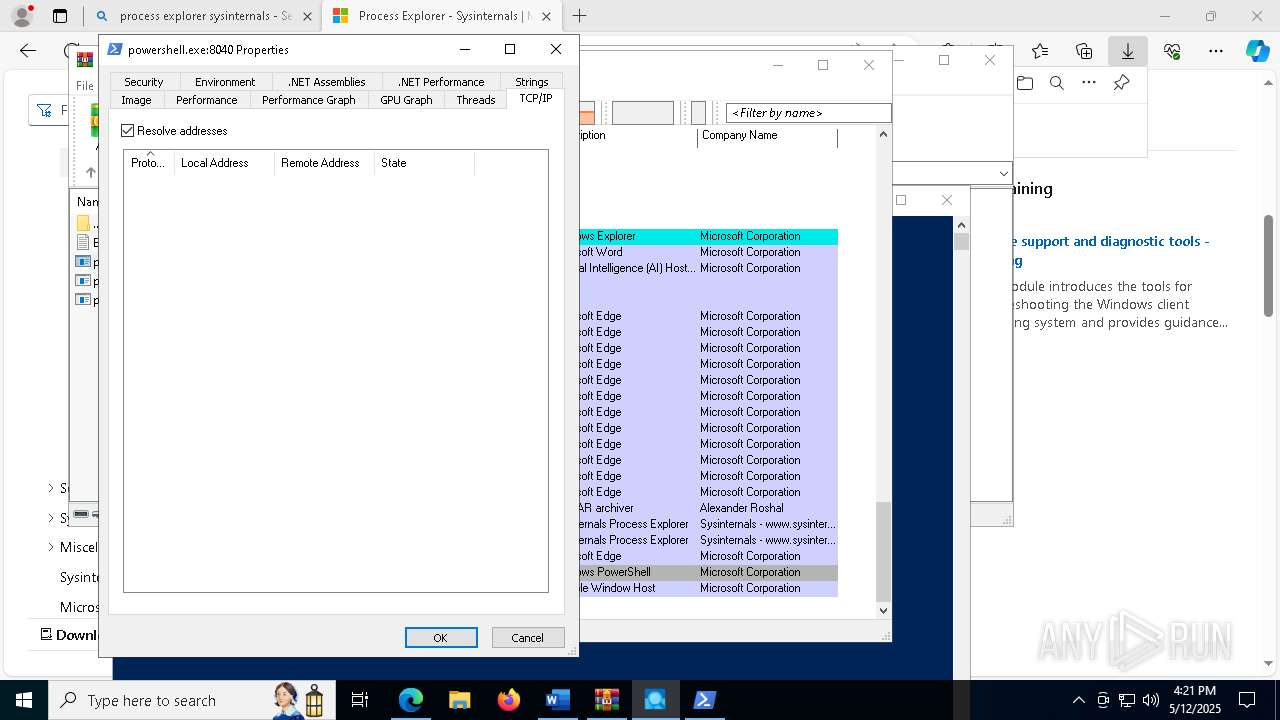Screen dimensions: 1280x720
Task: Click Company Name column header
Action: point(767,136)
